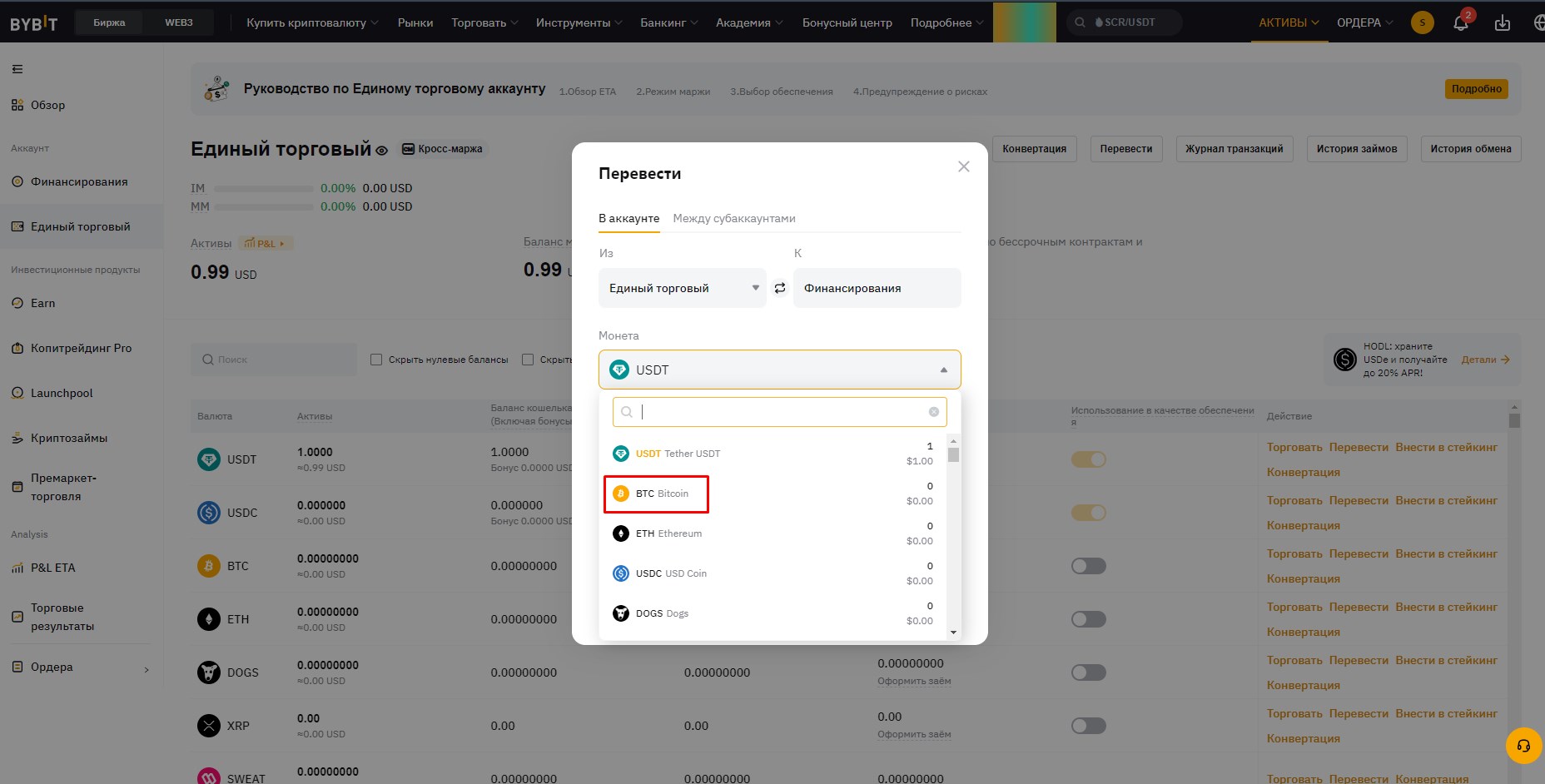Screen dimensions: 1545x784
Task: Select ETH Ethereum in the coin list
Action: tap(773, 533)
